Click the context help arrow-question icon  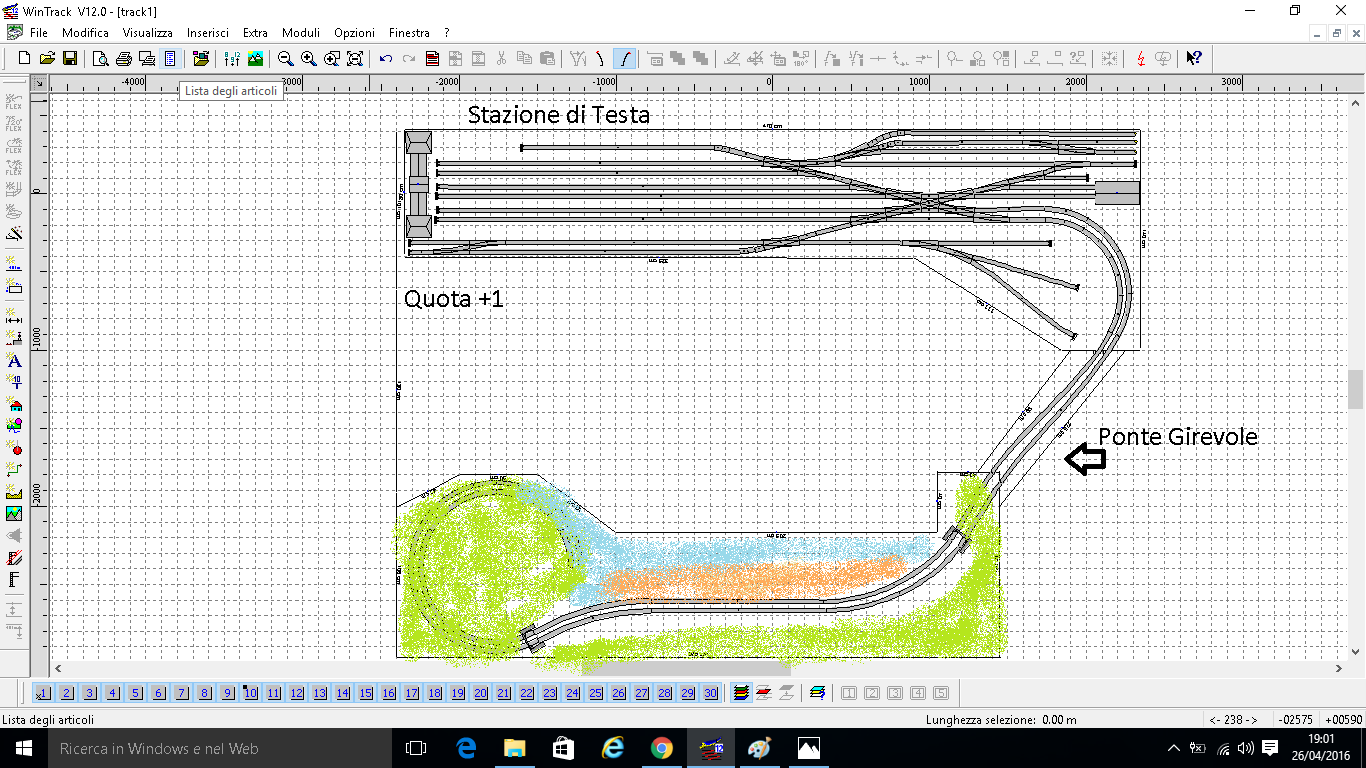(x=1193, y=58)
